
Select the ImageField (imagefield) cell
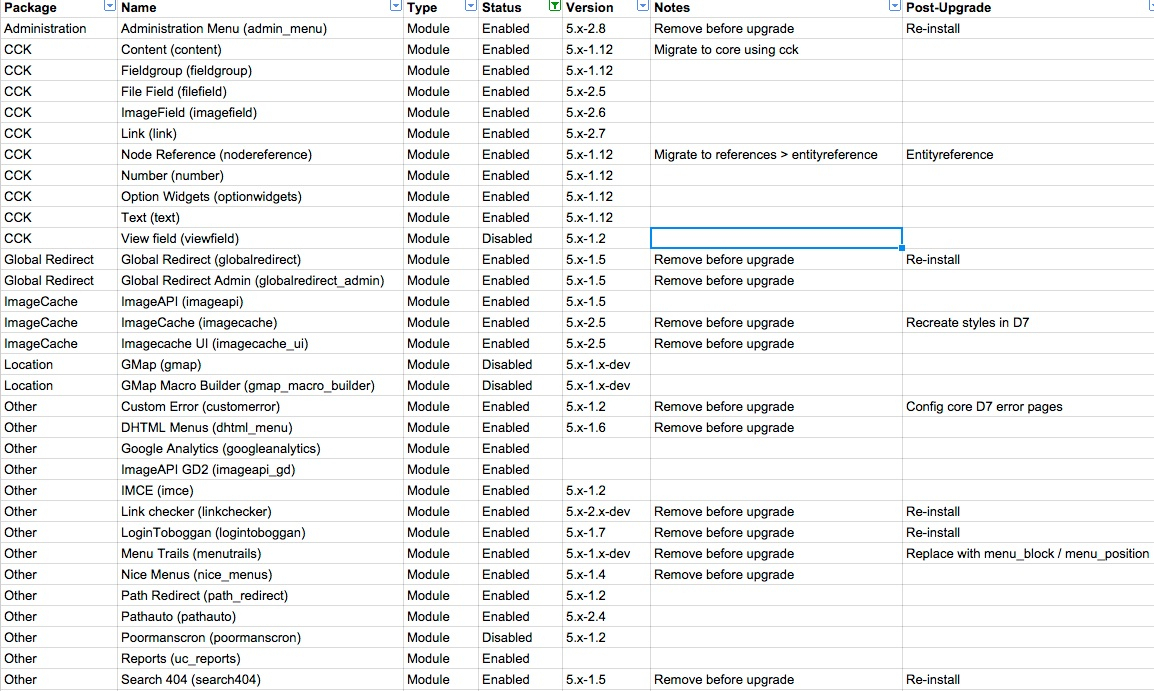pyautogui.click(x=261, y=113)
